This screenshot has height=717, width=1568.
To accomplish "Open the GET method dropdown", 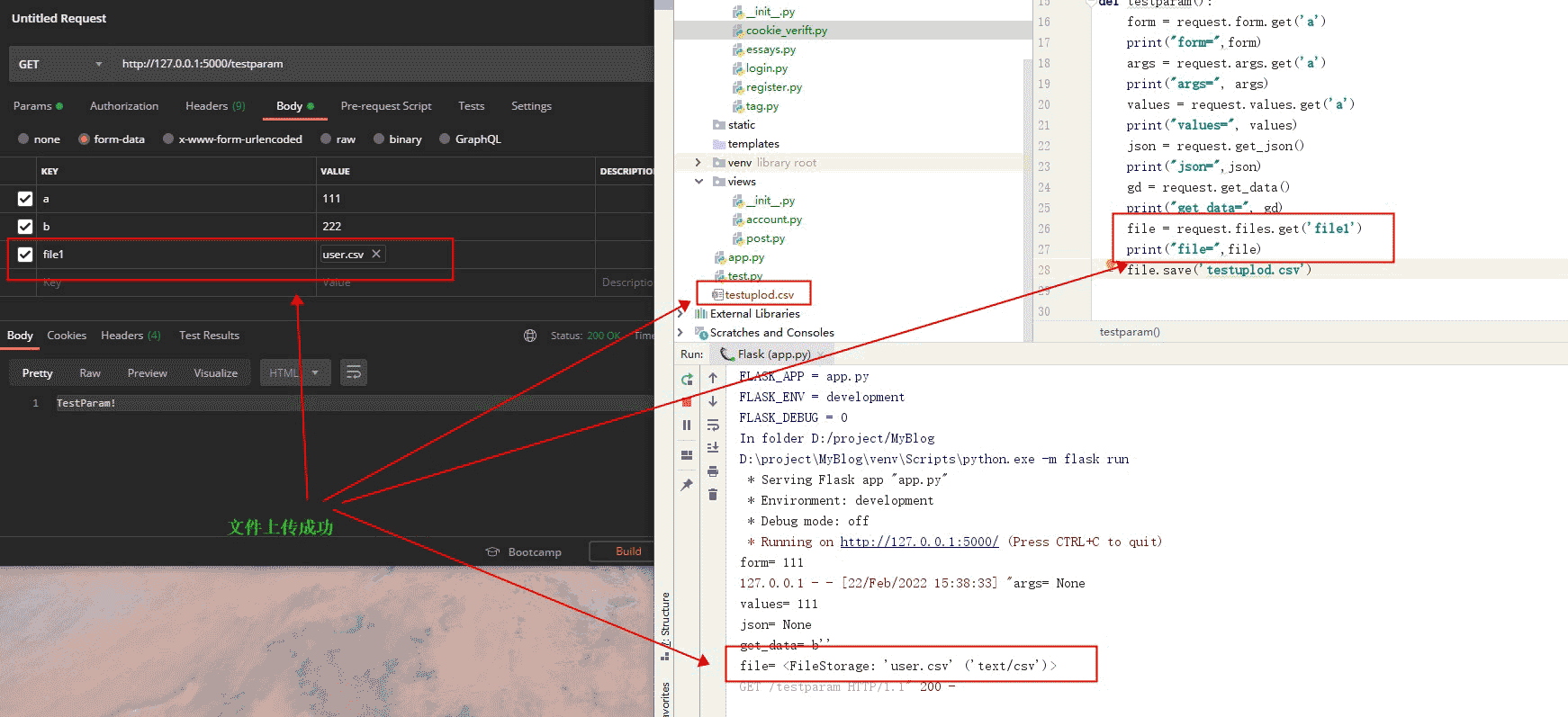I will pos(60,64).
